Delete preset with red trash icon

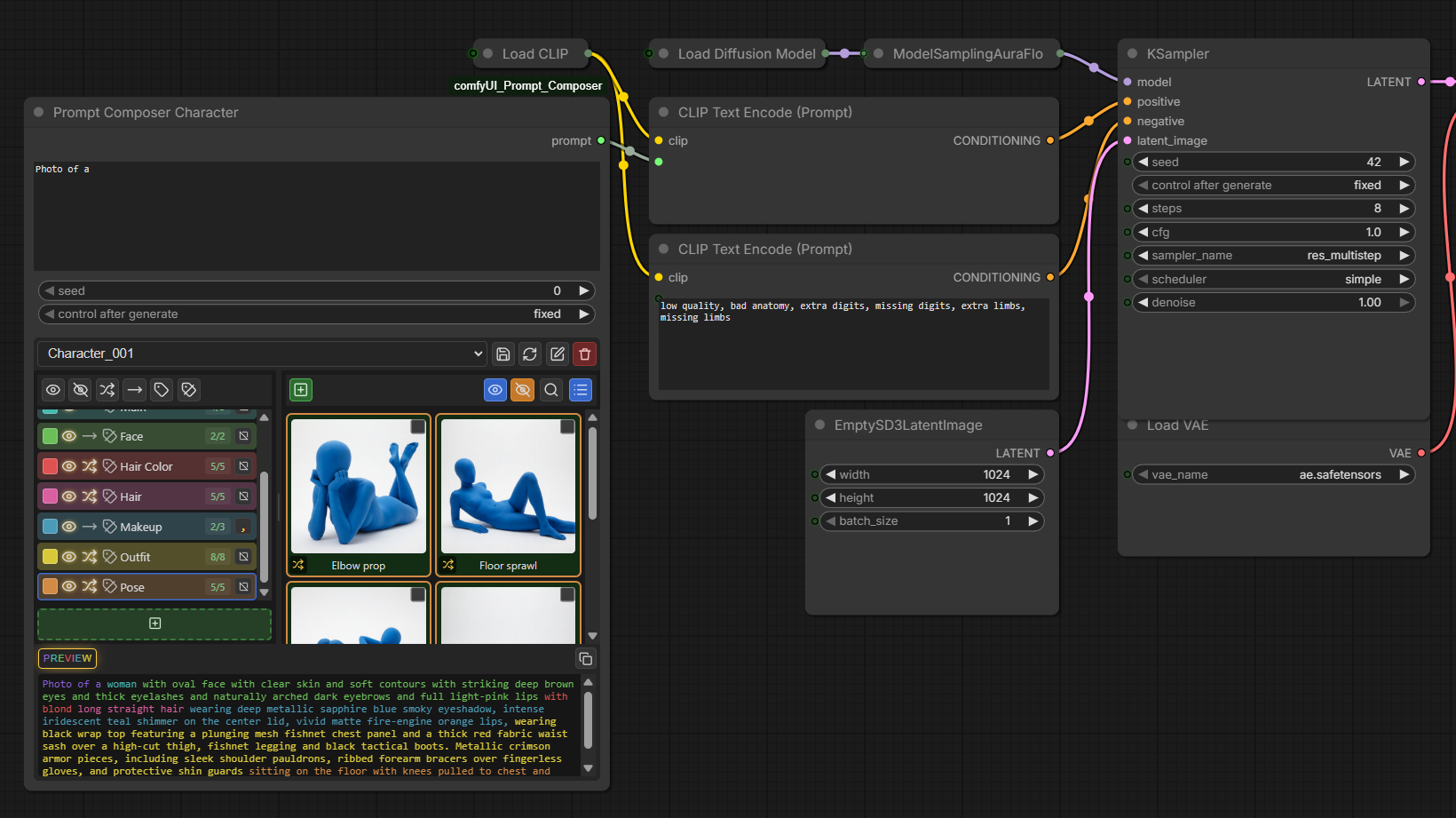(584, 354)
